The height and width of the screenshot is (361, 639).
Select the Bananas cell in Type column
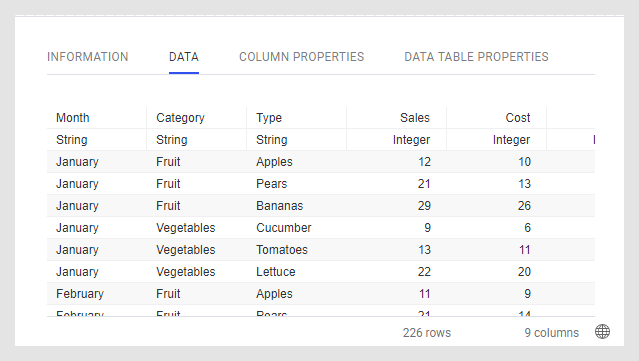pyautogui.click(x=280, y=206)
